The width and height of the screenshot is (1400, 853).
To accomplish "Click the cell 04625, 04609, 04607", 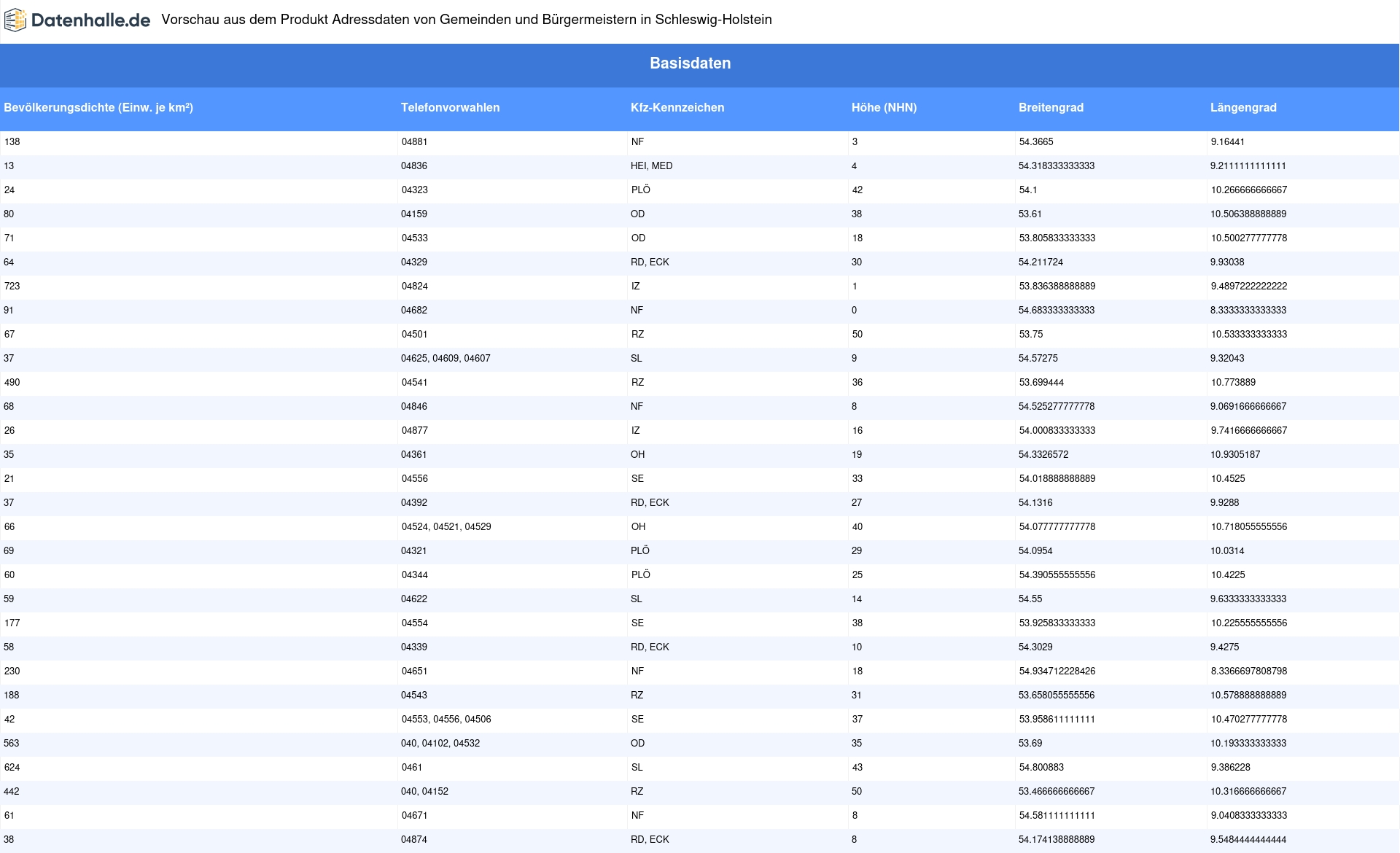I will 446,359.
